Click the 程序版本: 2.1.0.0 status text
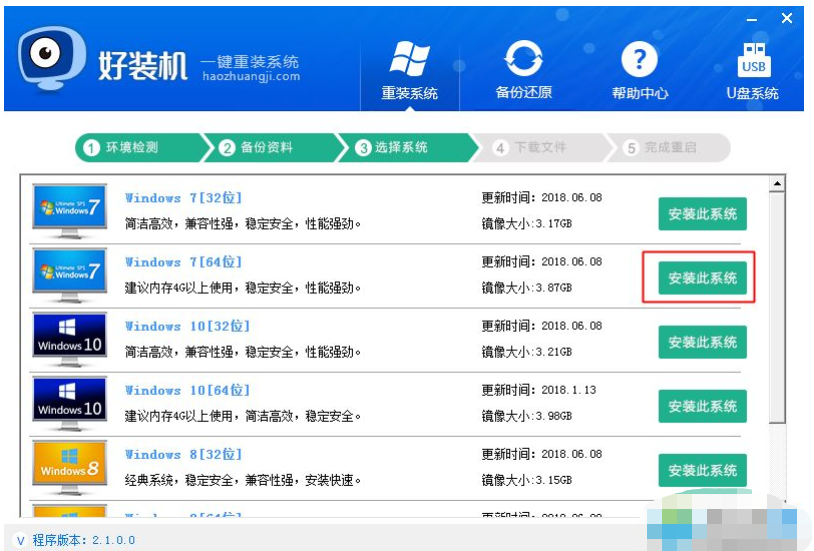Screen dimensions: 814x551 (84, 540)
